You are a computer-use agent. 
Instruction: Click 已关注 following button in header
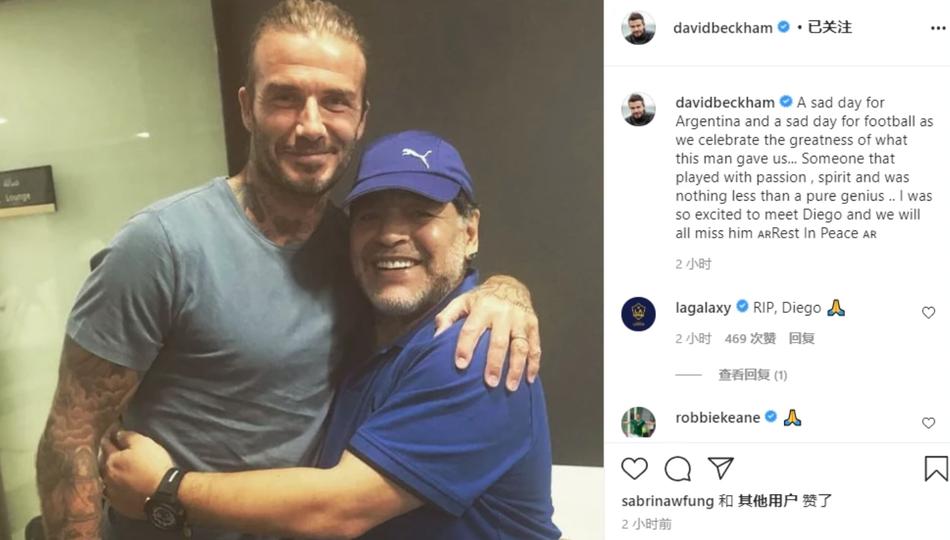(x=830, y=28)
